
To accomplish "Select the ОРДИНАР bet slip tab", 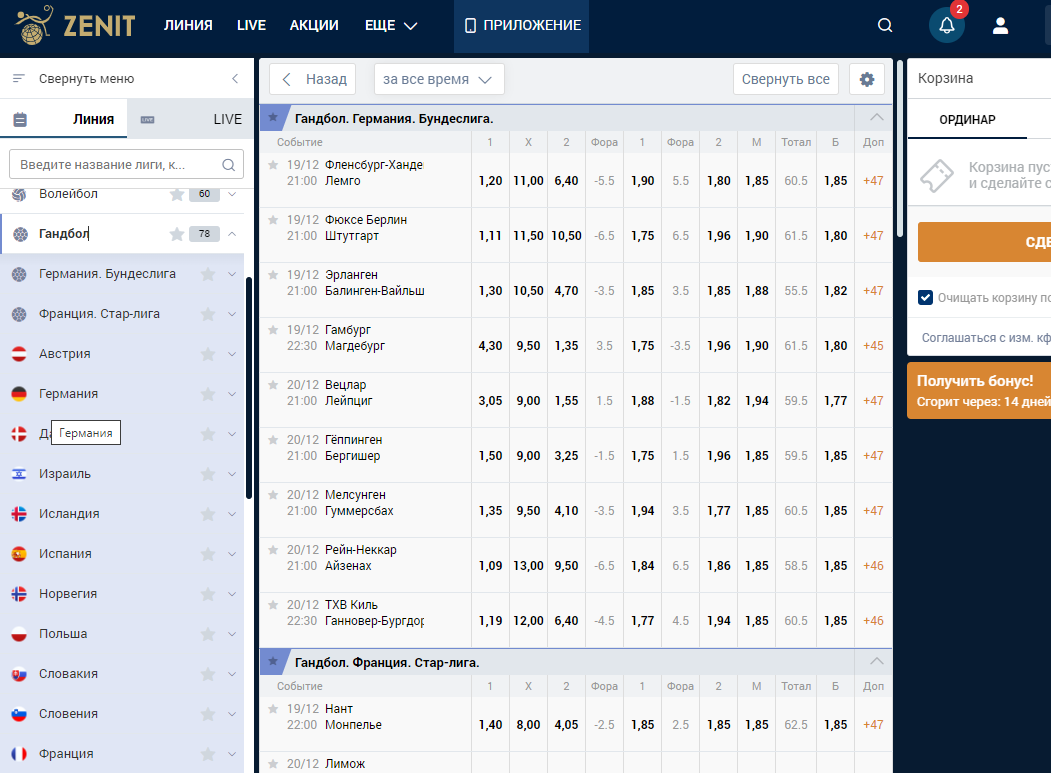I will point(967,119).
